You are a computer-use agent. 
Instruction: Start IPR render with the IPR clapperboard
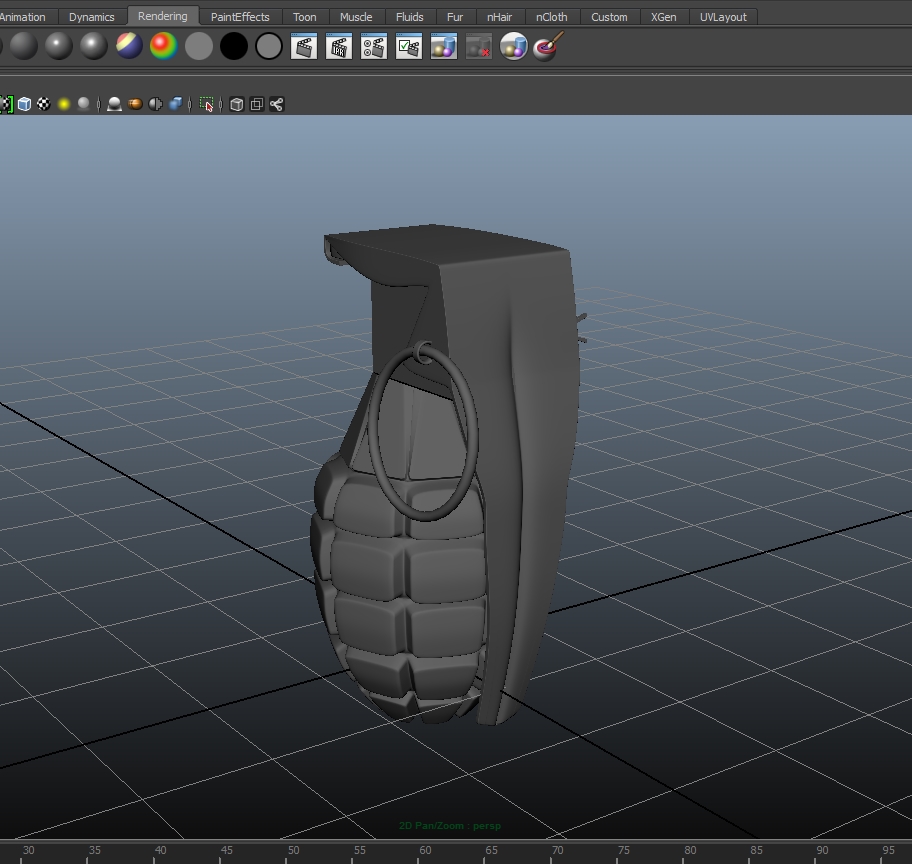[339, 46]
